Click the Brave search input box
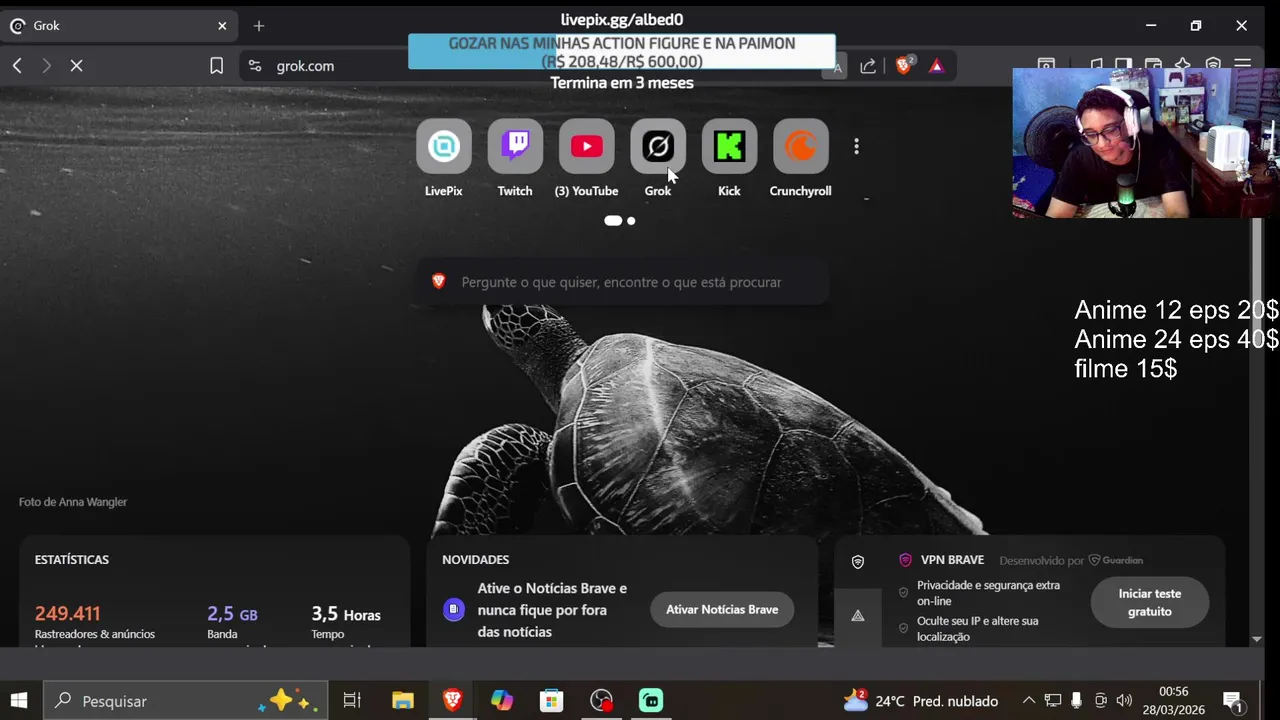 tap(622, 282)
